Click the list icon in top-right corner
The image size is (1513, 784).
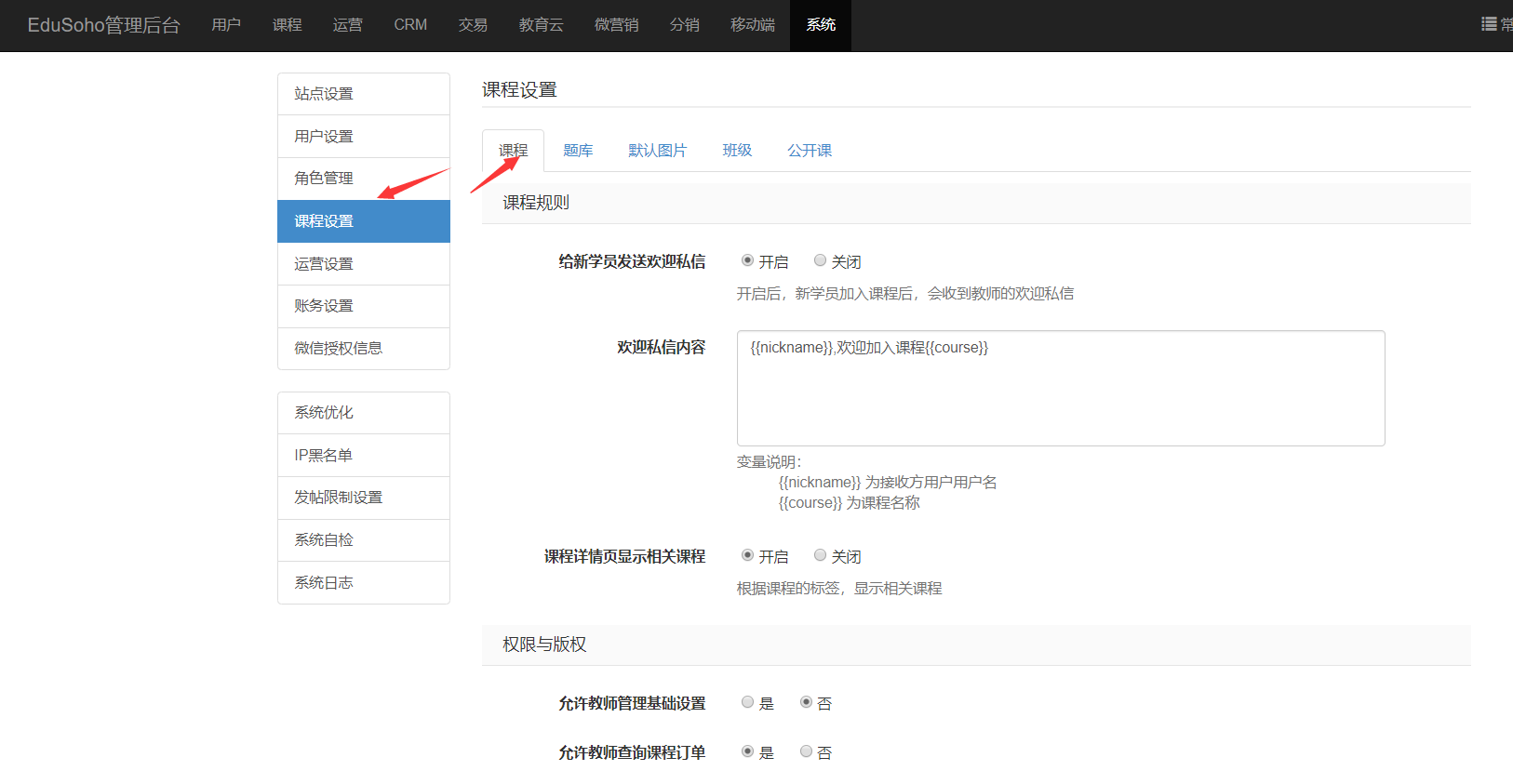pyautogui.click(x=1489, y=24)
